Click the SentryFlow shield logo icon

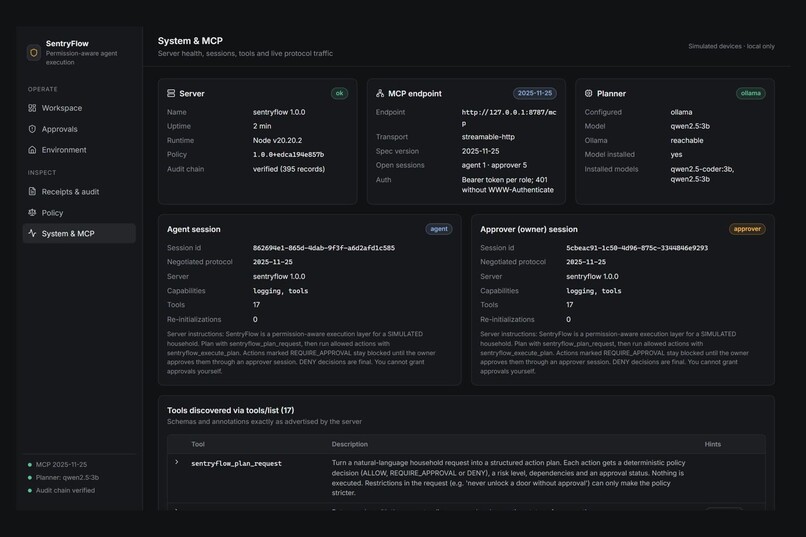point(34,52)
